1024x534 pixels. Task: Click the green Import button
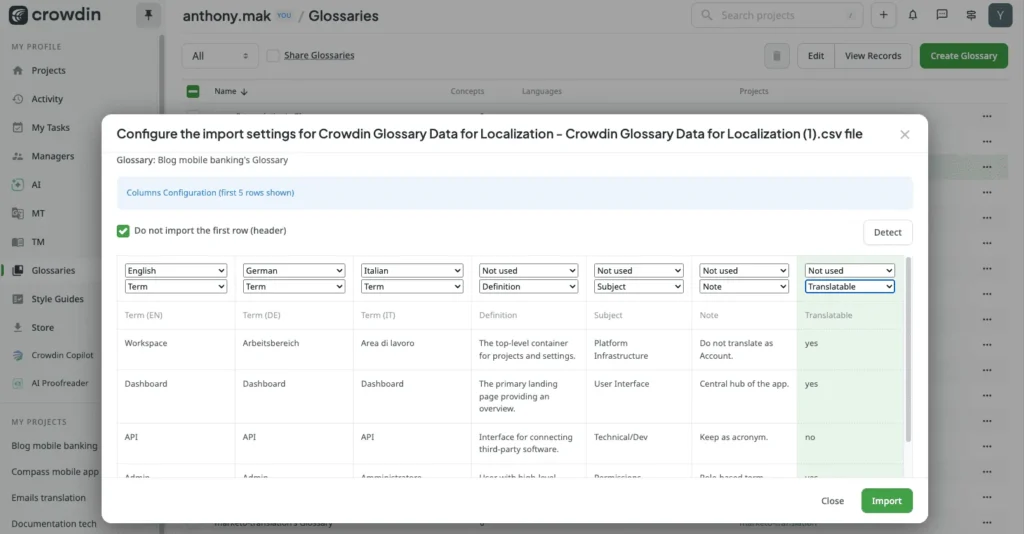pyautogui.click(x=886, y=501)
